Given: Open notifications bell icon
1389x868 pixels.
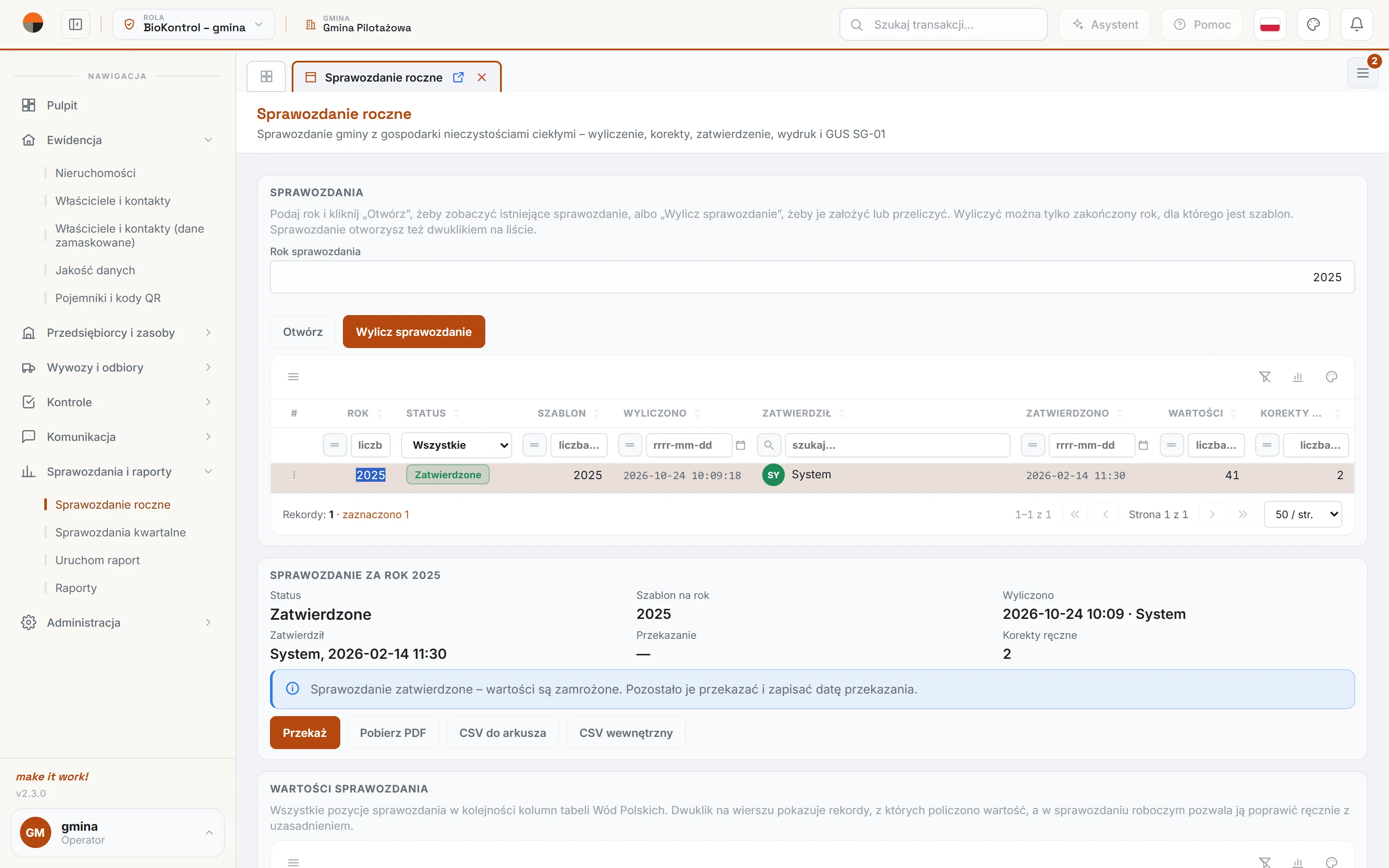Looking at the screenshot, I should pyautogui.click(x=1356, y=24).
